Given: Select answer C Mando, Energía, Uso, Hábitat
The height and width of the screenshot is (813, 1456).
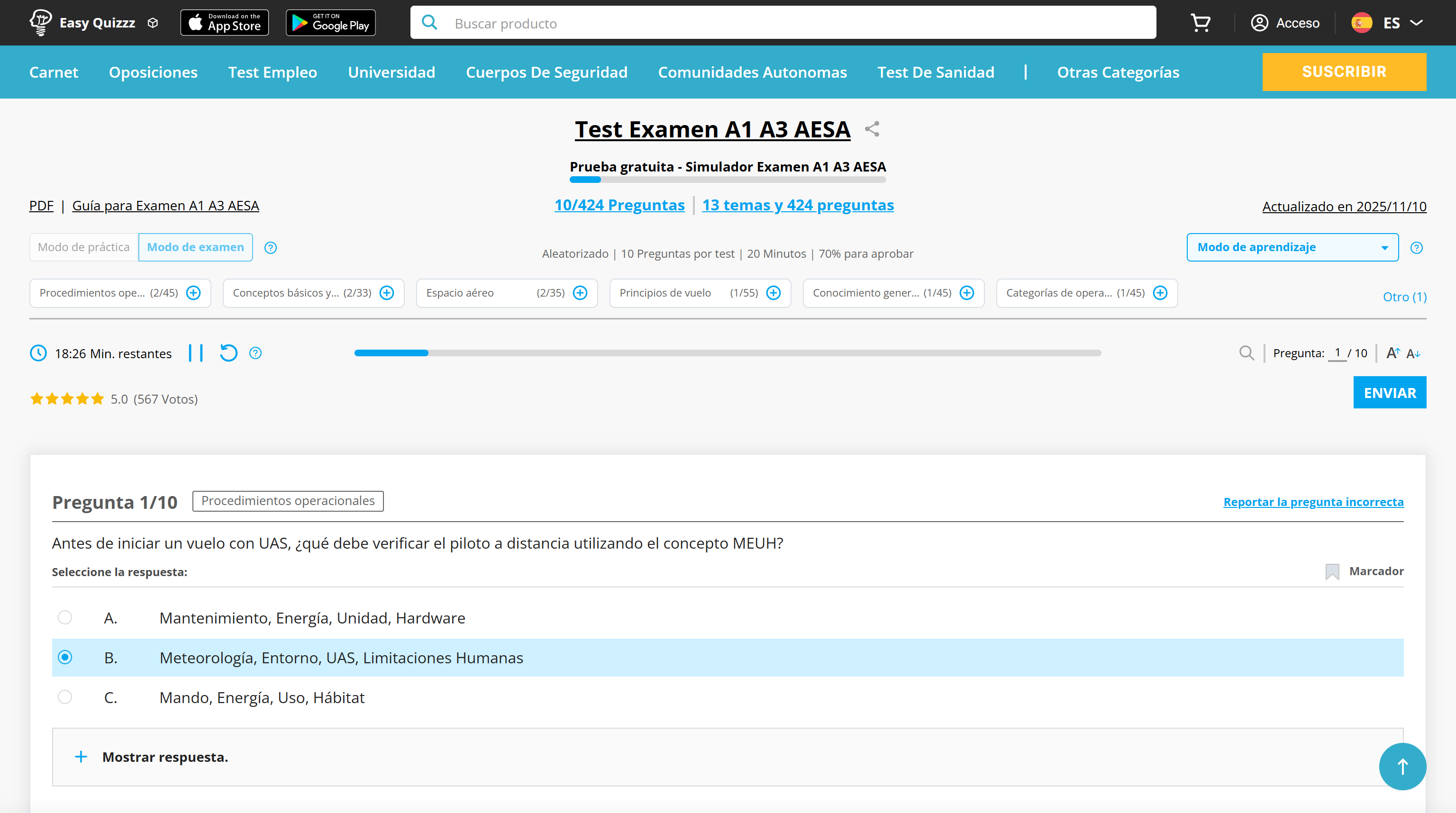Looking at the screenshot, I should (x=65, y=697).
